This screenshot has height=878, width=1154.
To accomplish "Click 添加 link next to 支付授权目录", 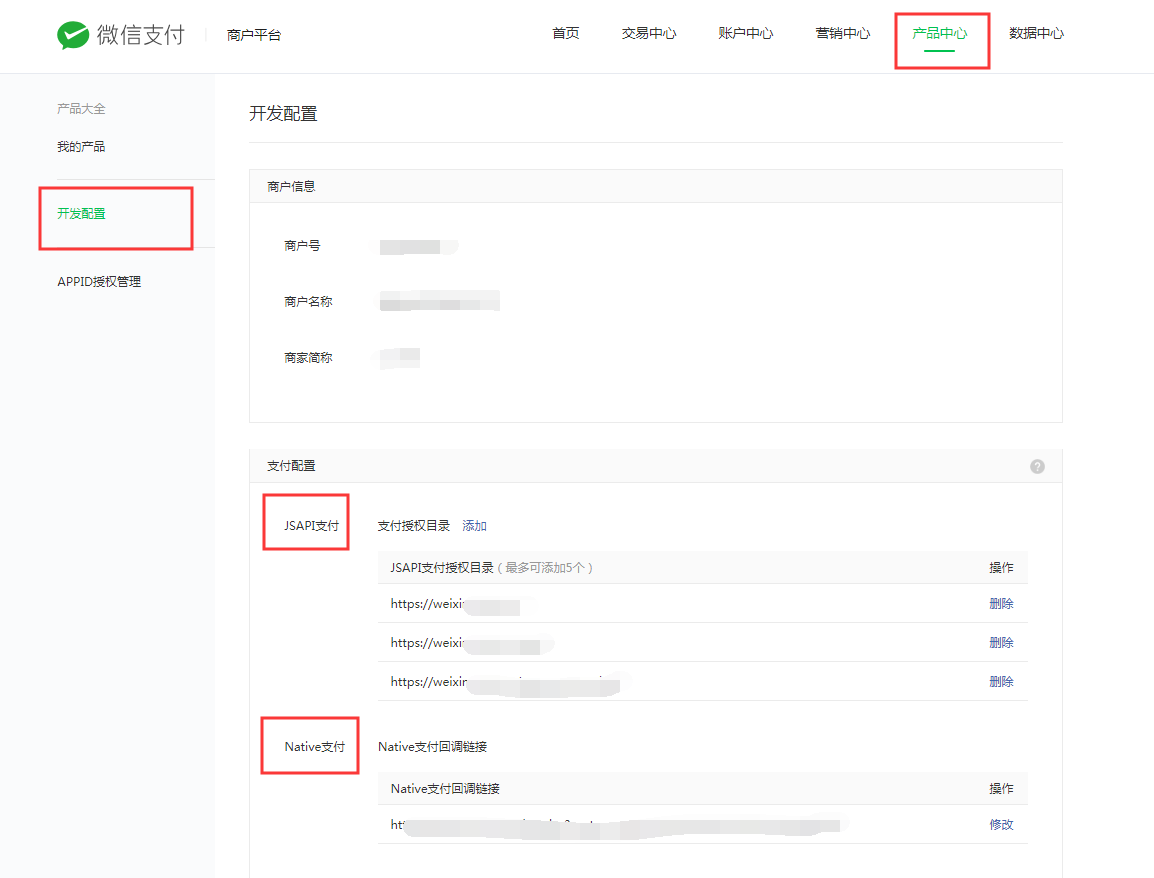I will point(474,525).
